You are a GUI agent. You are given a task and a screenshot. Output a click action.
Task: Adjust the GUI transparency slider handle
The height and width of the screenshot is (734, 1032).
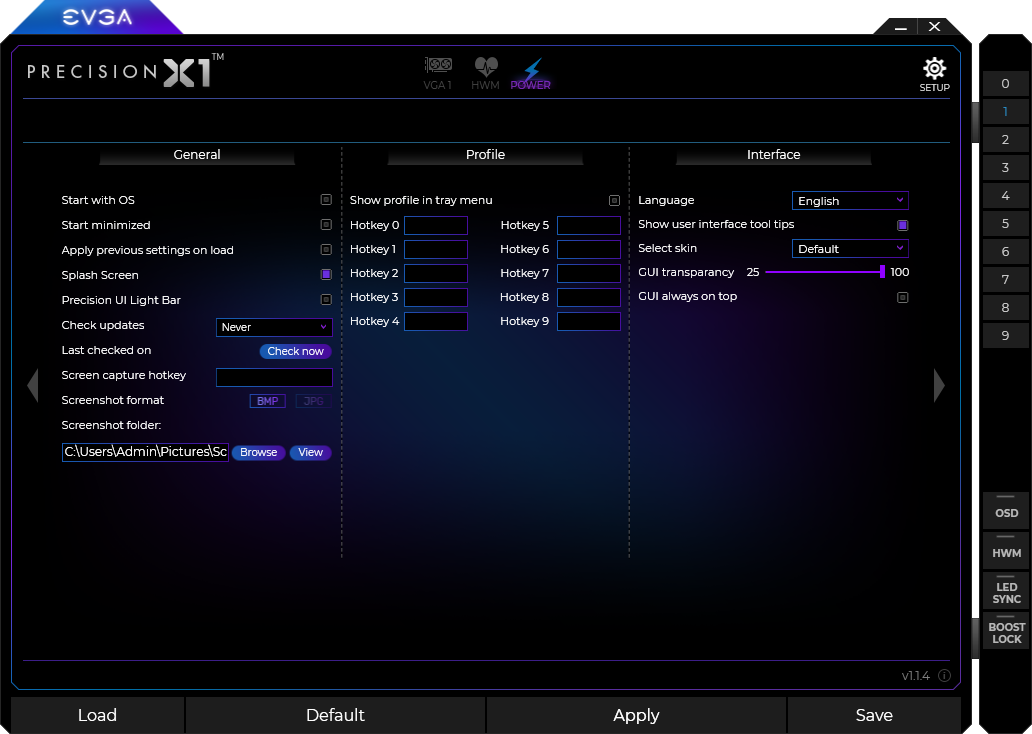[882, 272]
